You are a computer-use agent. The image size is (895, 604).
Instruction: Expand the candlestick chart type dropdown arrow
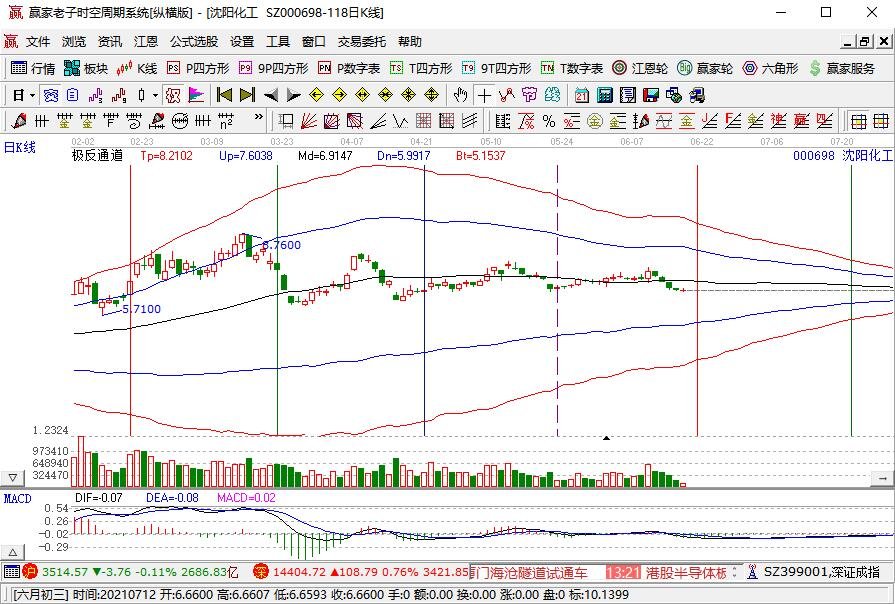[x=155, y=95]
